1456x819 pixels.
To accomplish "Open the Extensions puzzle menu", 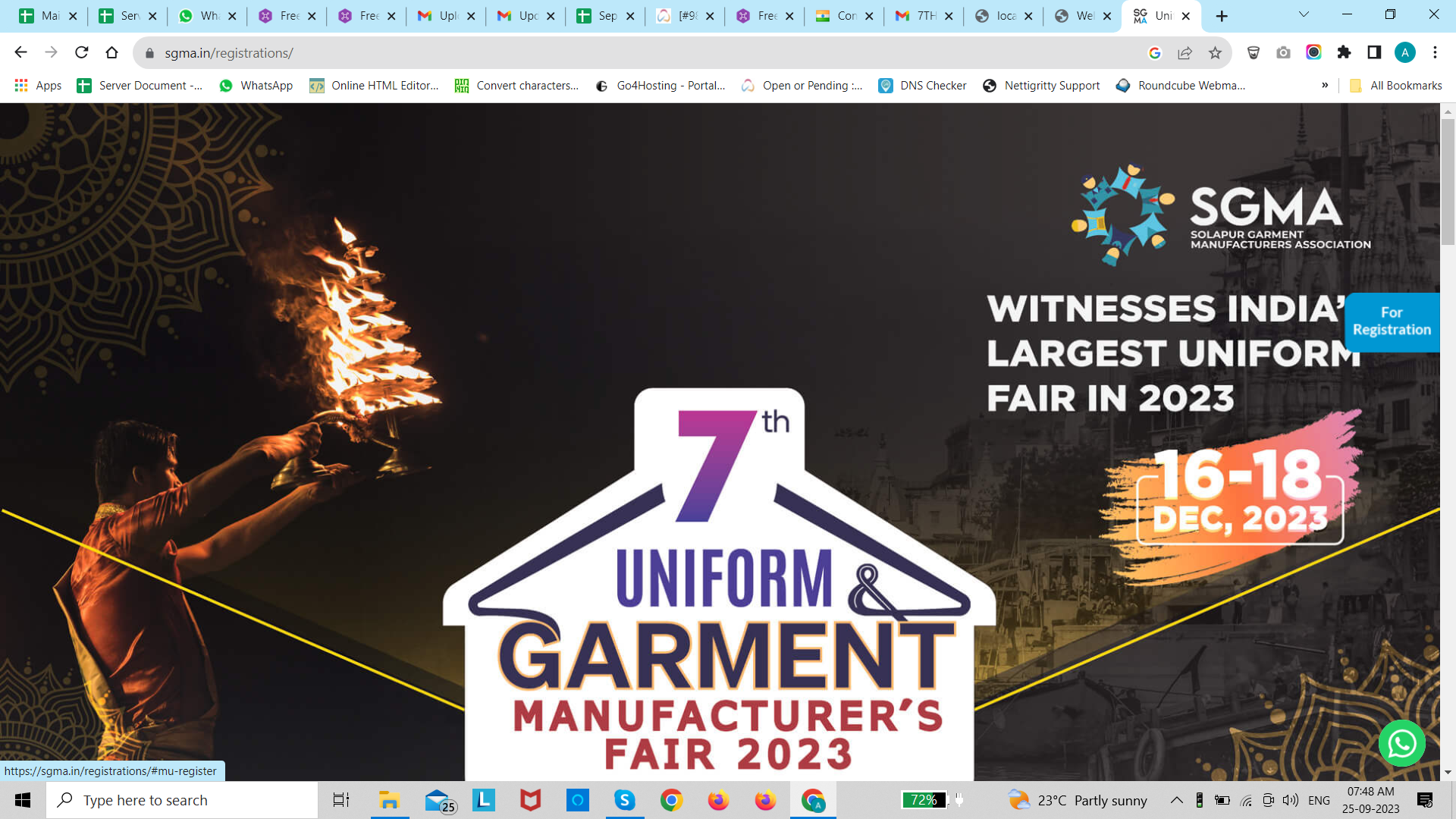I will [x=1344, y=52].
